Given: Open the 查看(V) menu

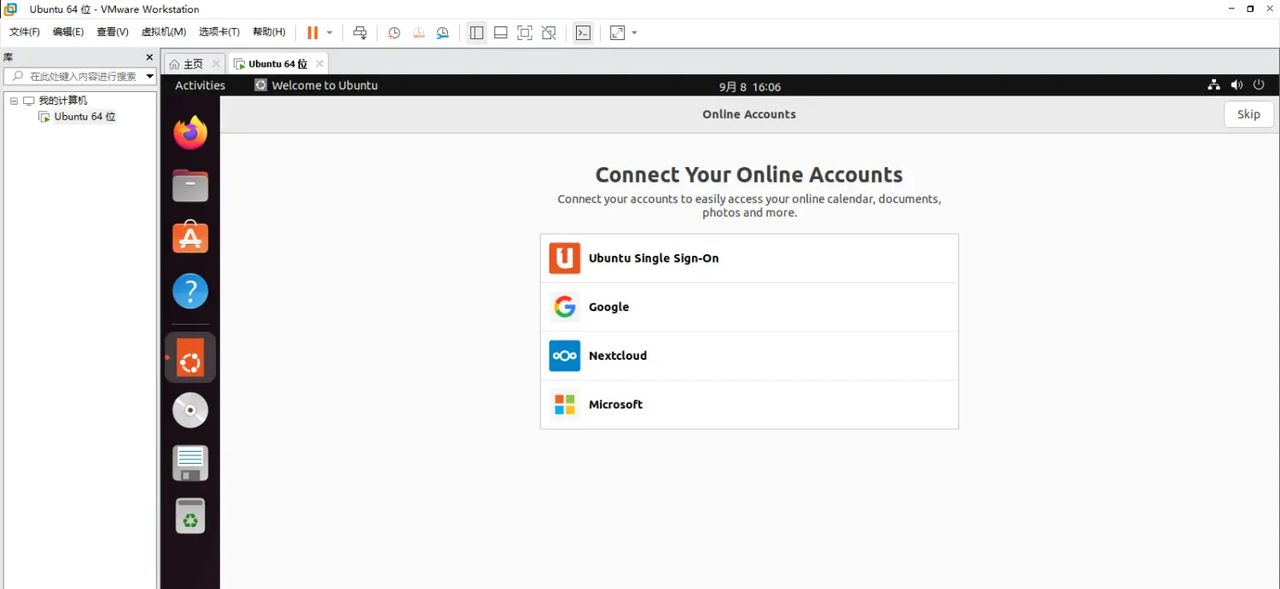Looking at the screenshot, I should (112, 32).
